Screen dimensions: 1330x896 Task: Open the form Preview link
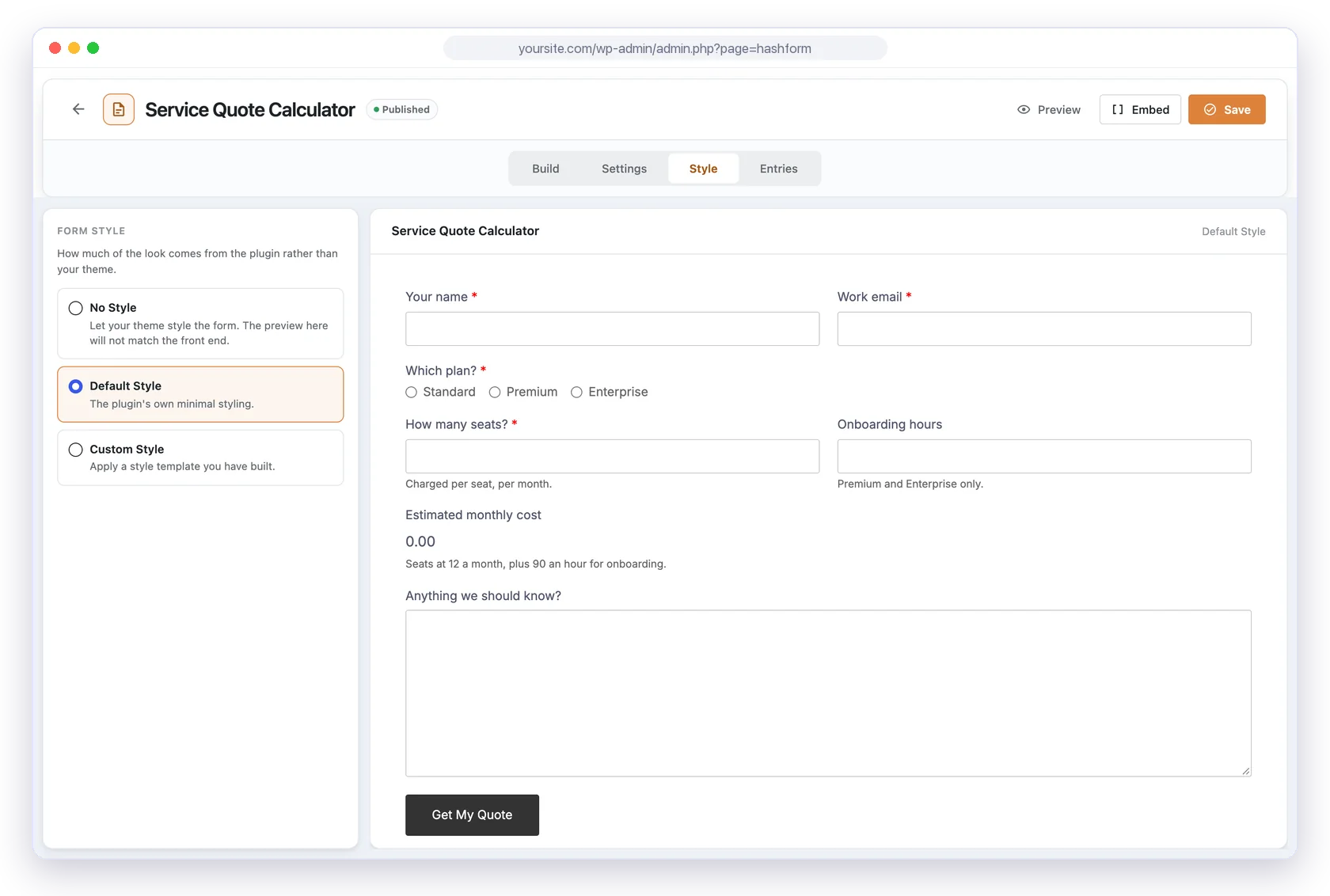click(x=1049, y=109)
